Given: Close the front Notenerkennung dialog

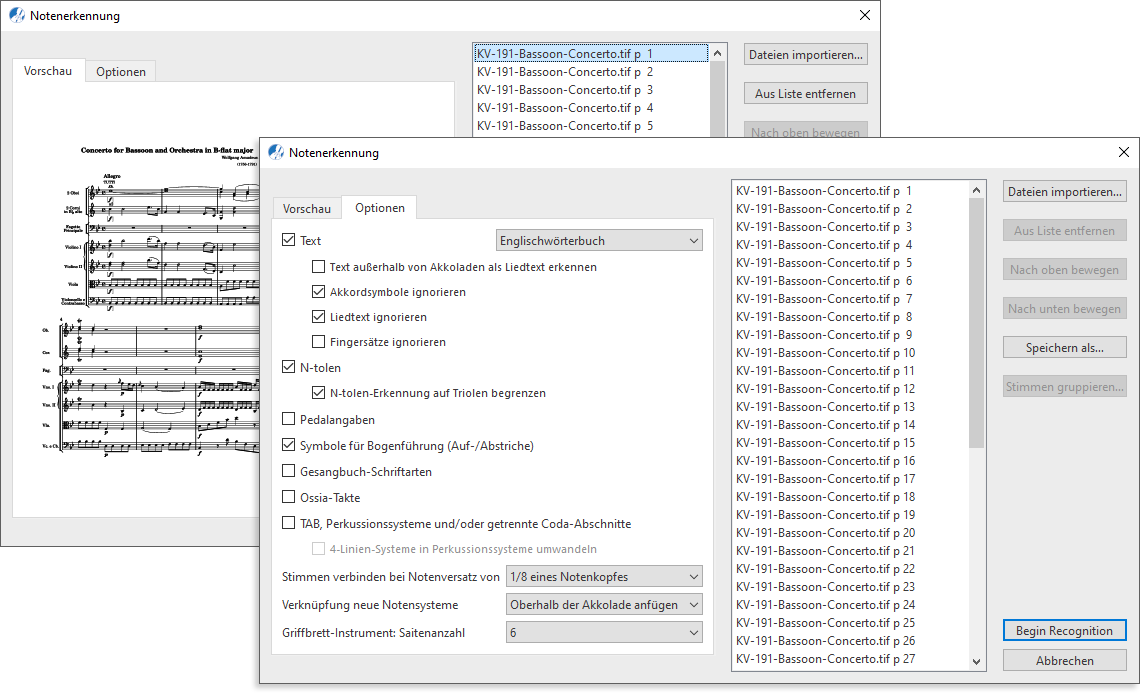Looking at the screenshot, I should click(1124, 153).
